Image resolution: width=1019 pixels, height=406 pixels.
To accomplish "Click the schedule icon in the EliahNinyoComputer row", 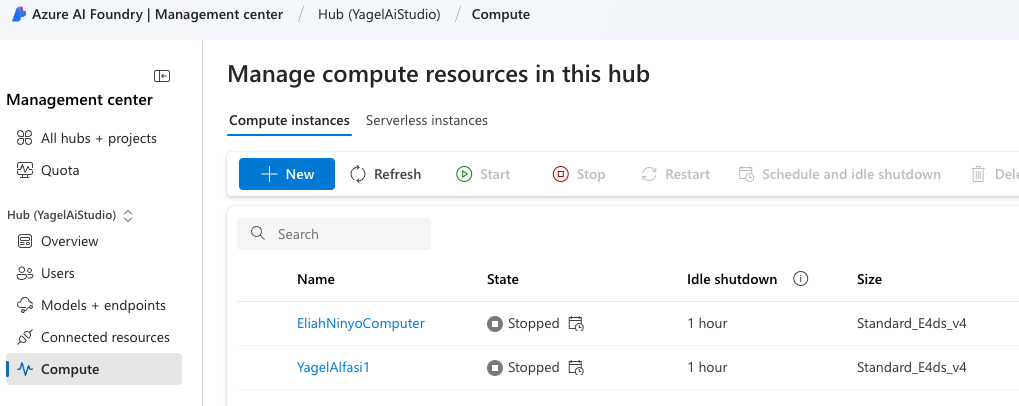I will 576,324.
